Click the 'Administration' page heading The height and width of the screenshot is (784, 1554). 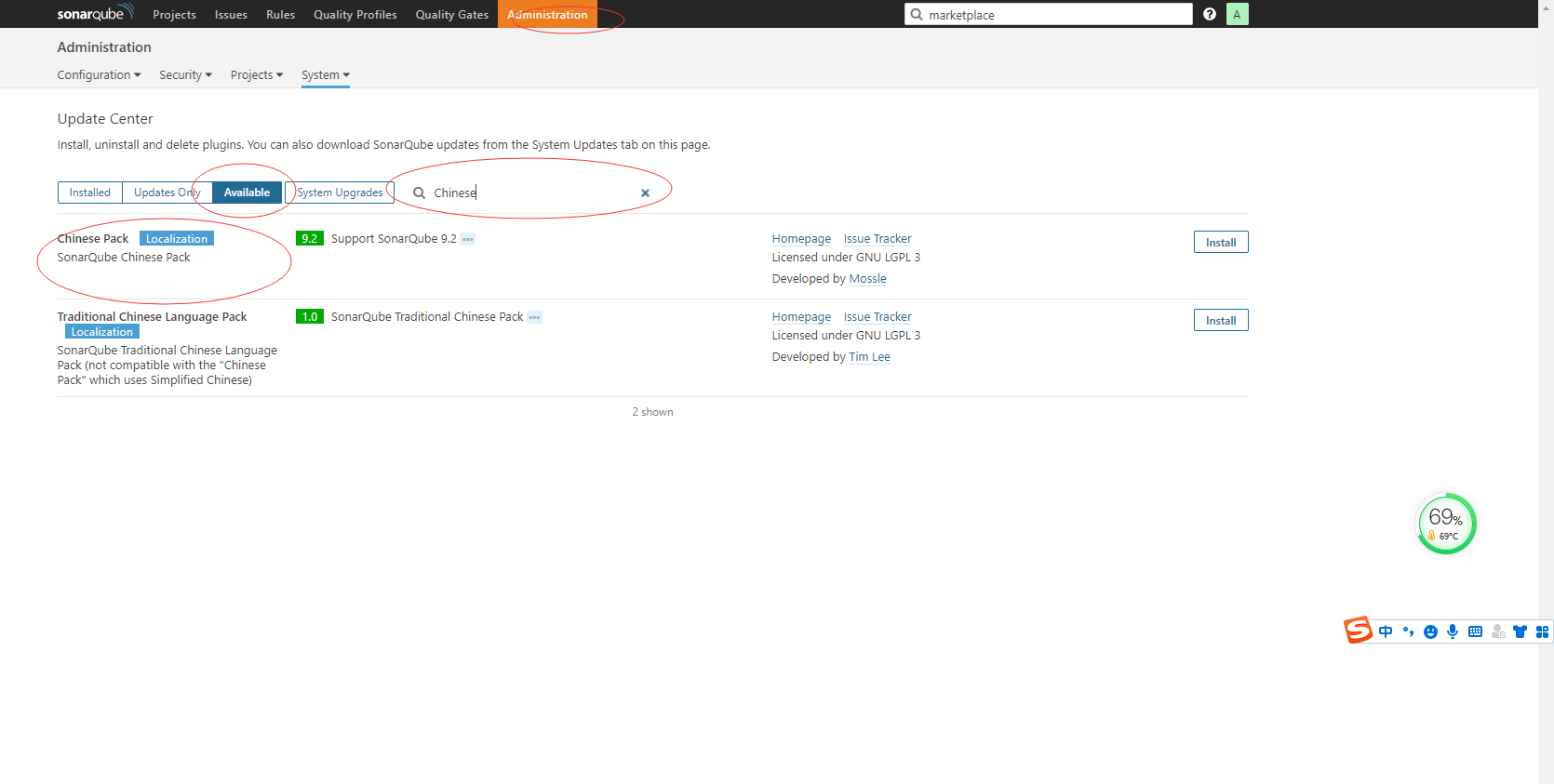pos(104,47)
